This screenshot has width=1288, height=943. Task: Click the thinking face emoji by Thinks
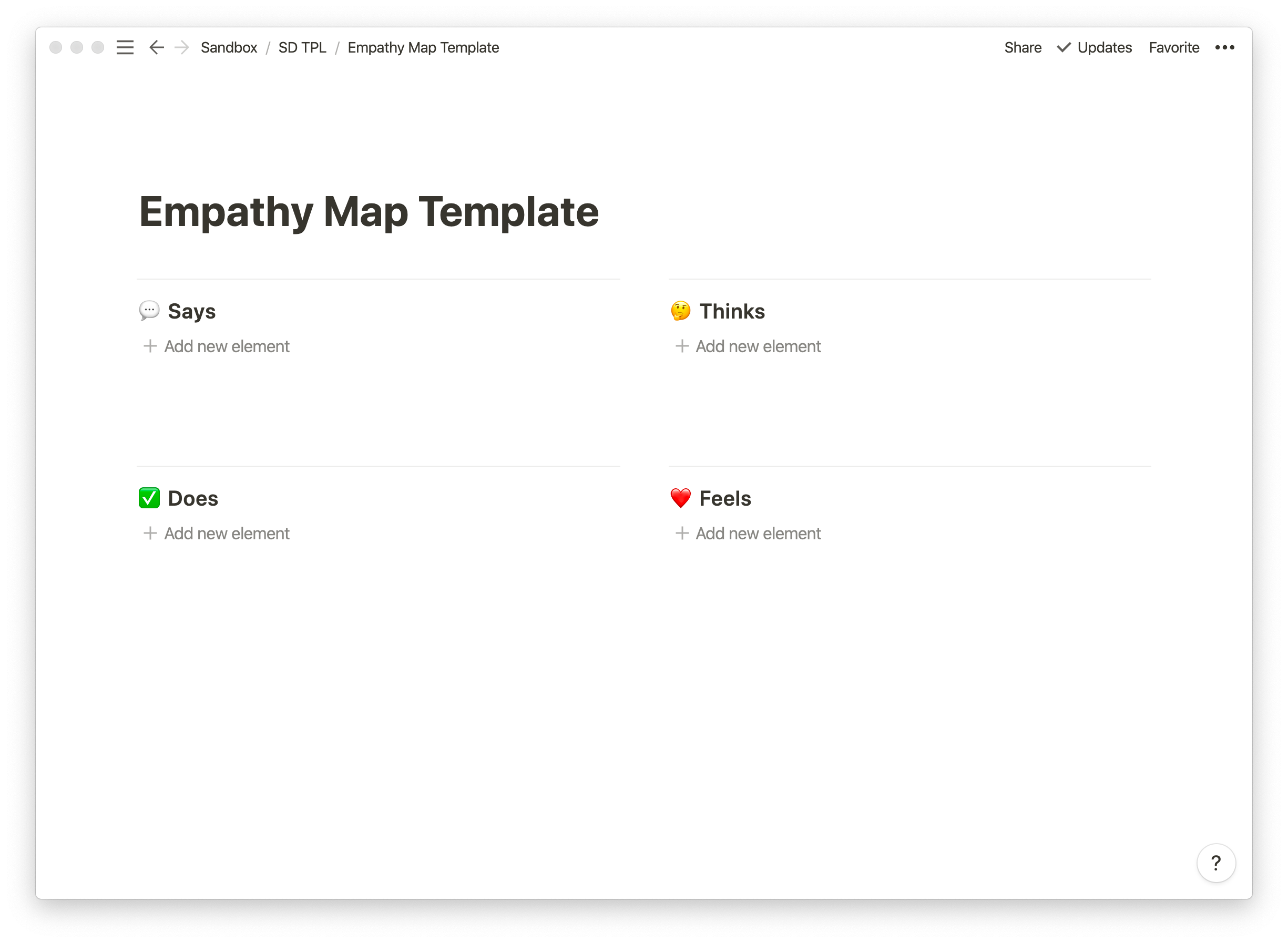click(681, 311)
